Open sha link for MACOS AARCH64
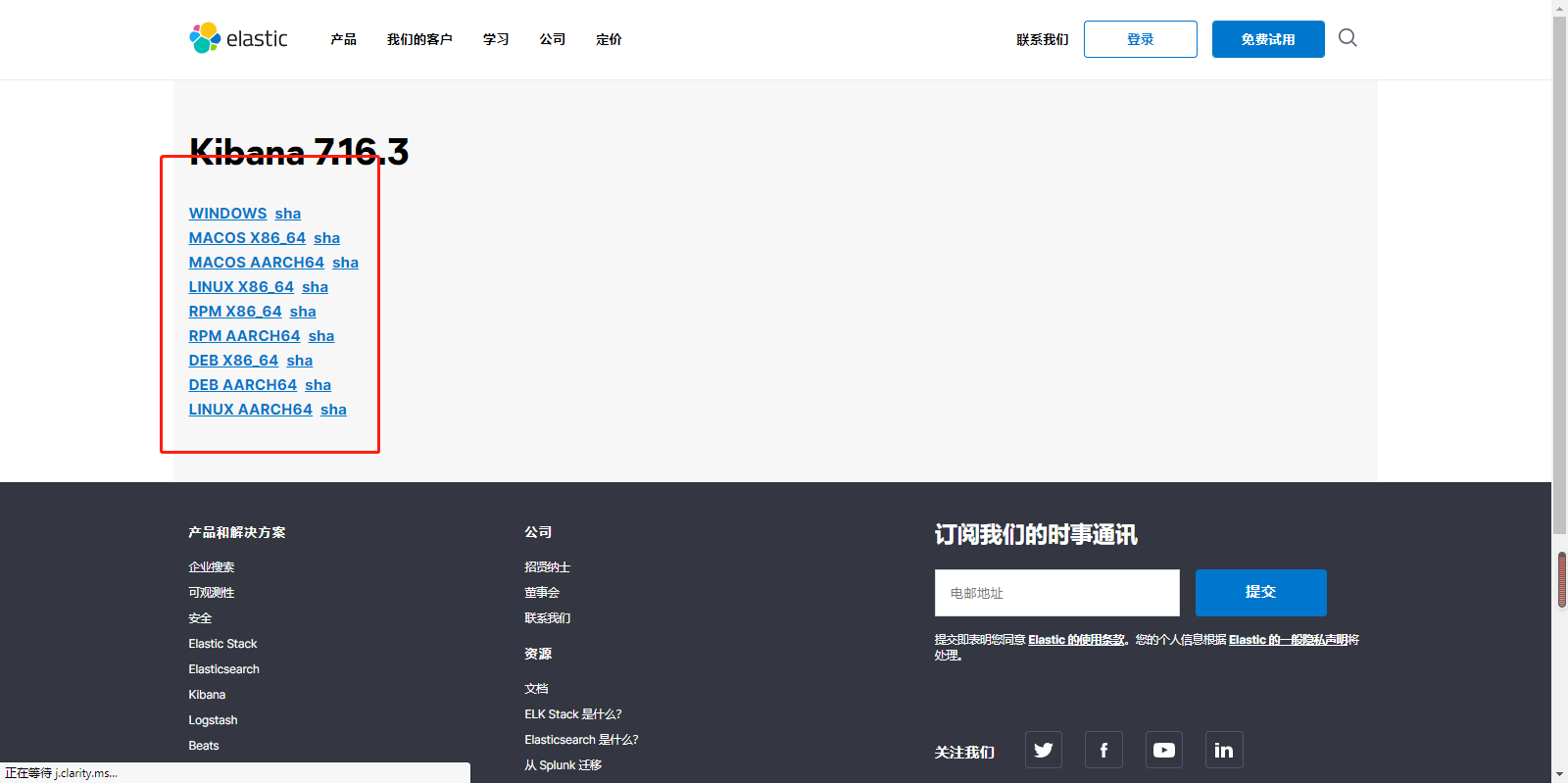The height and width of the screenshot is (783, 1568). (346, 263)
